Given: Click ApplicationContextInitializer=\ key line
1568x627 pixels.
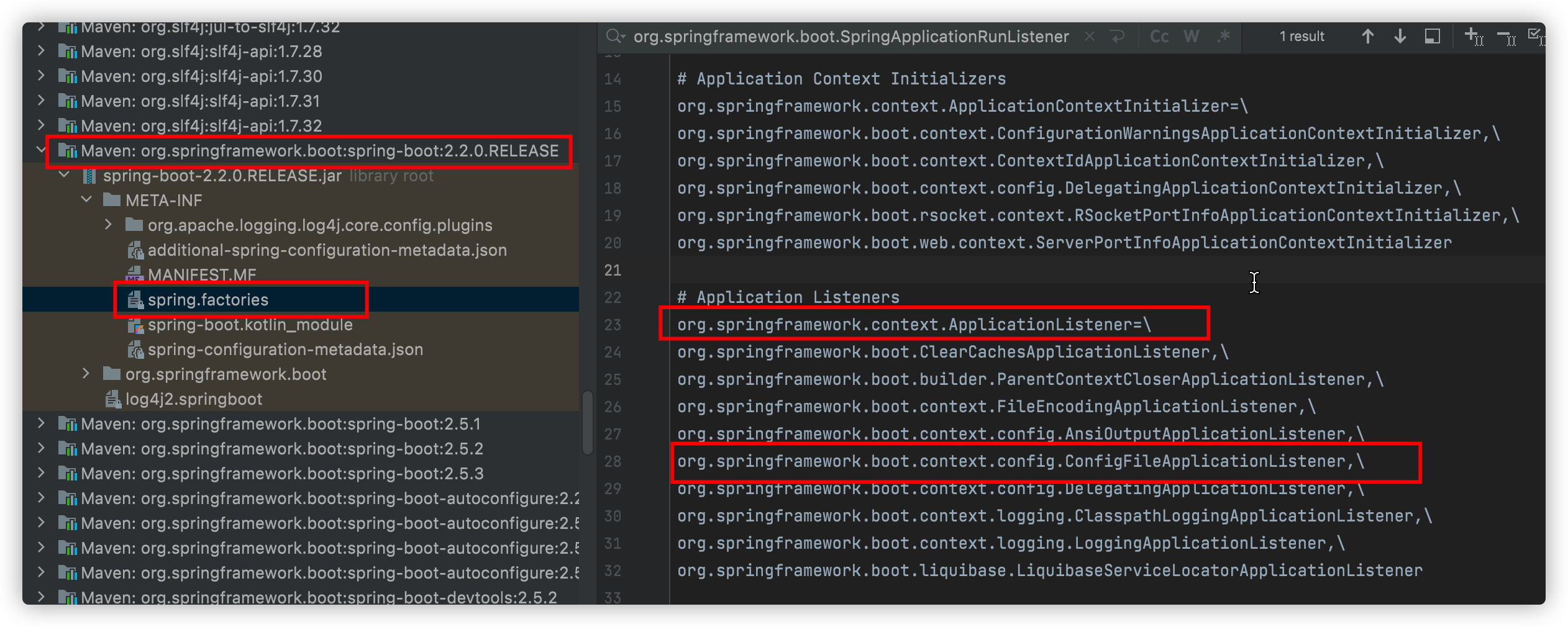Looking at the screenshot, I should [x=963, y=106].
